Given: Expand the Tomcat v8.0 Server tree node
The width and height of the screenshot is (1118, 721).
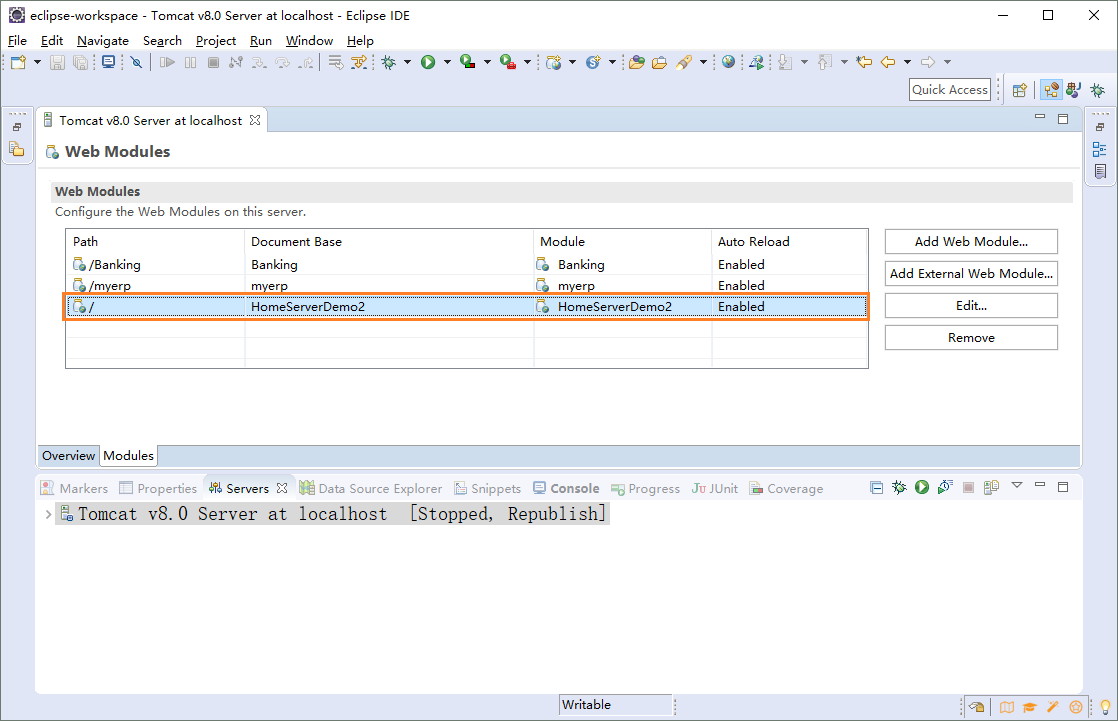Looking at the screenshot, I should click(48, 514).
